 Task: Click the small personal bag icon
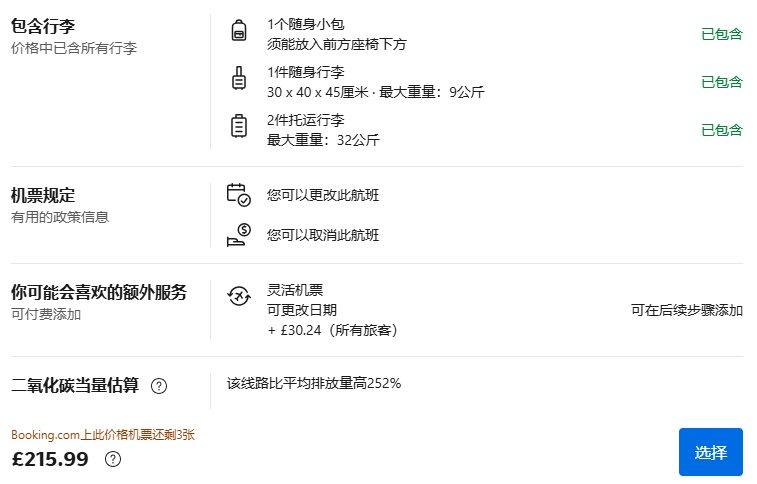[x=239, y=30]
